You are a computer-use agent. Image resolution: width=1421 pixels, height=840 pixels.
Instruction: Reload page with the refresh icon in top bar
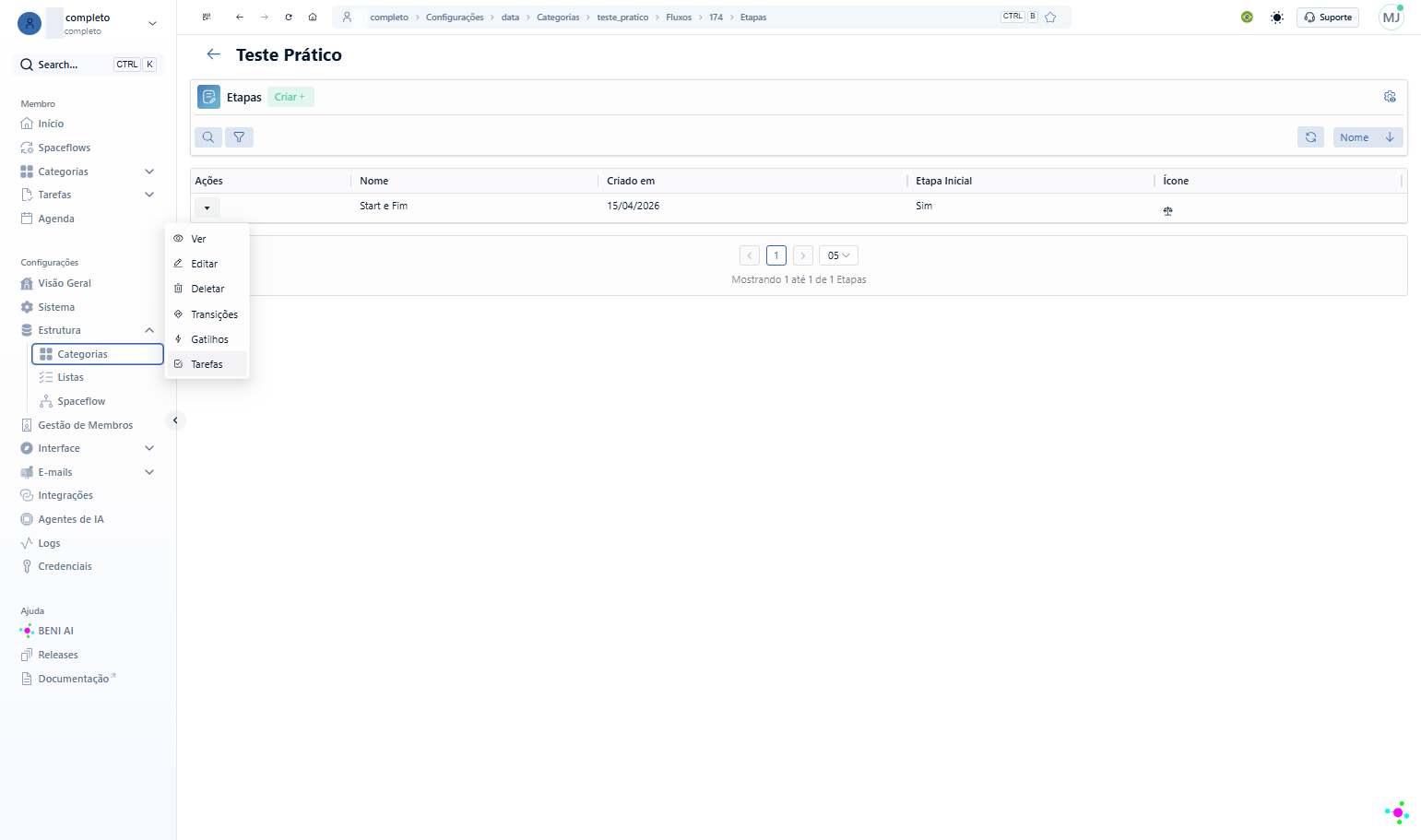[289, 17]
